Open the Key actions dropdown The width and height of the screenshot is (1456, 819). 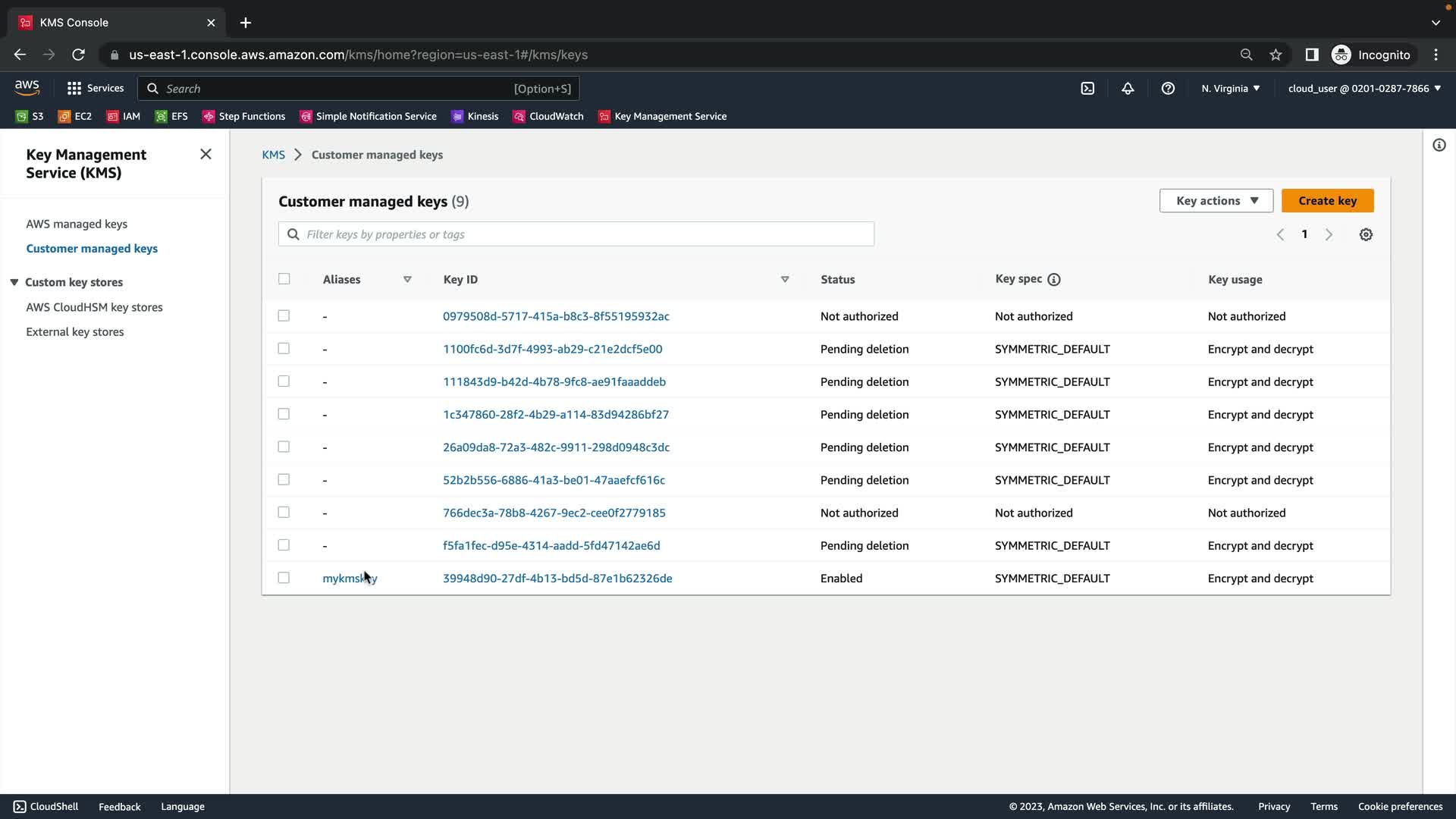[x=1216, y=201]
